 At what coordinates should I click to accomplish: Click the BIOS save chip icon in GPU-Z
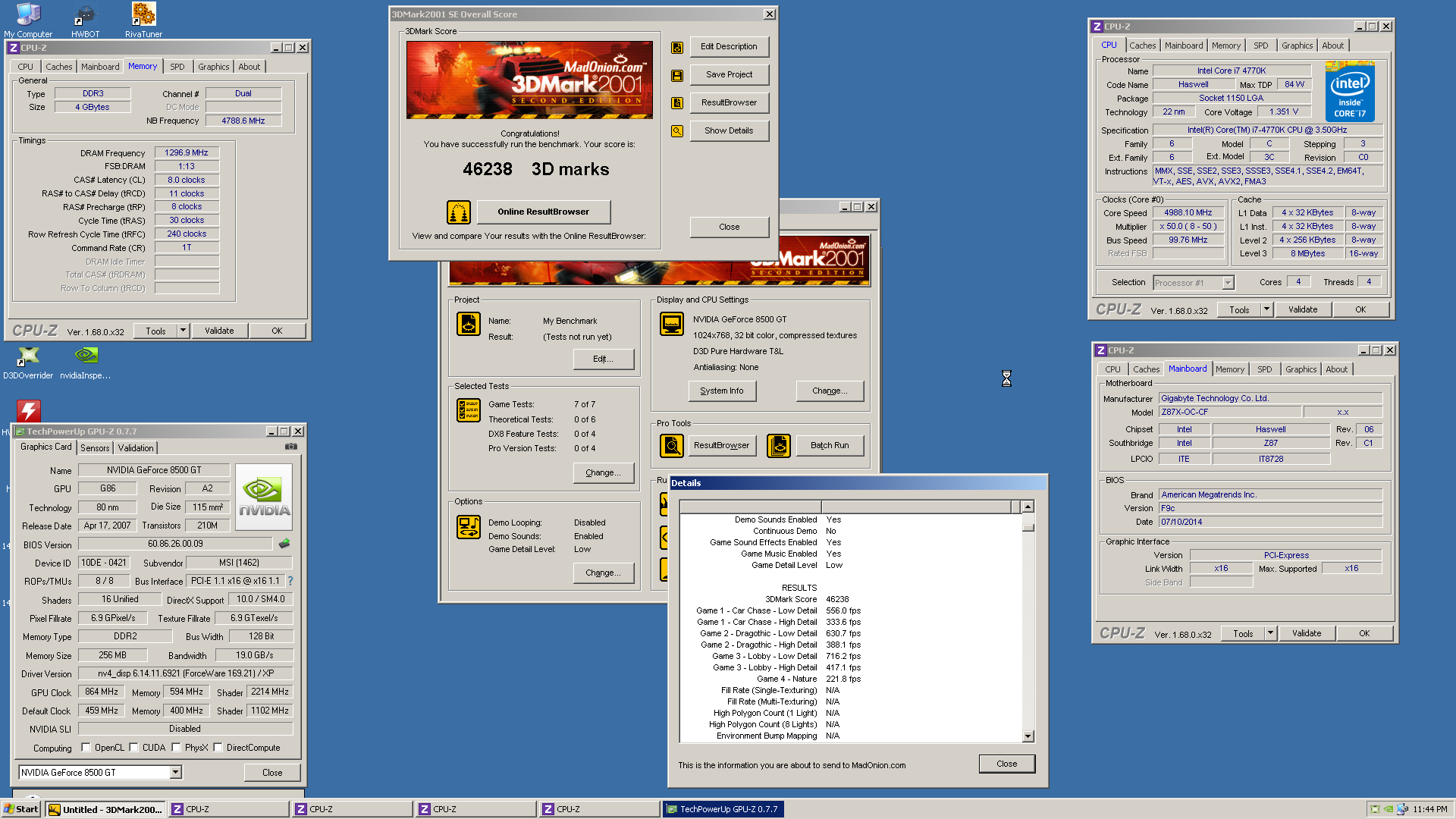click(x=284, y=544)
